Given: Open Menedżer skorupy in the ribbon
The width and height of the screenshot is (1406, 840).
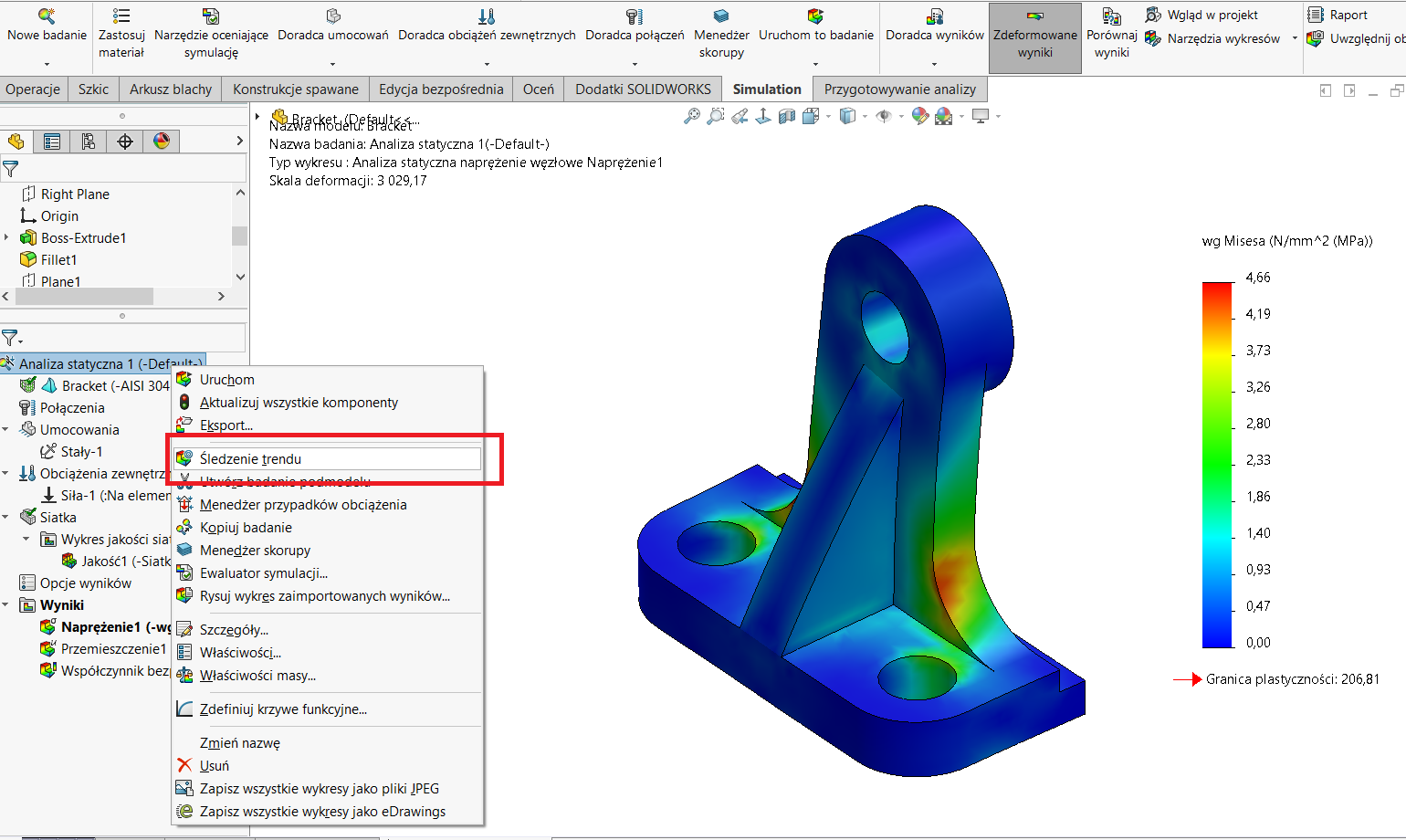Looking at the screenshot, I should click(721, 33).
